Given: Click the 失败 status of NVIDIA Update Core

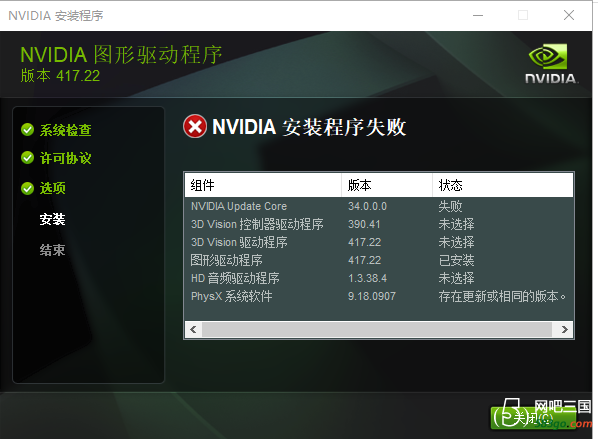Looking at the screenshot, I should (x=450, y=206).
